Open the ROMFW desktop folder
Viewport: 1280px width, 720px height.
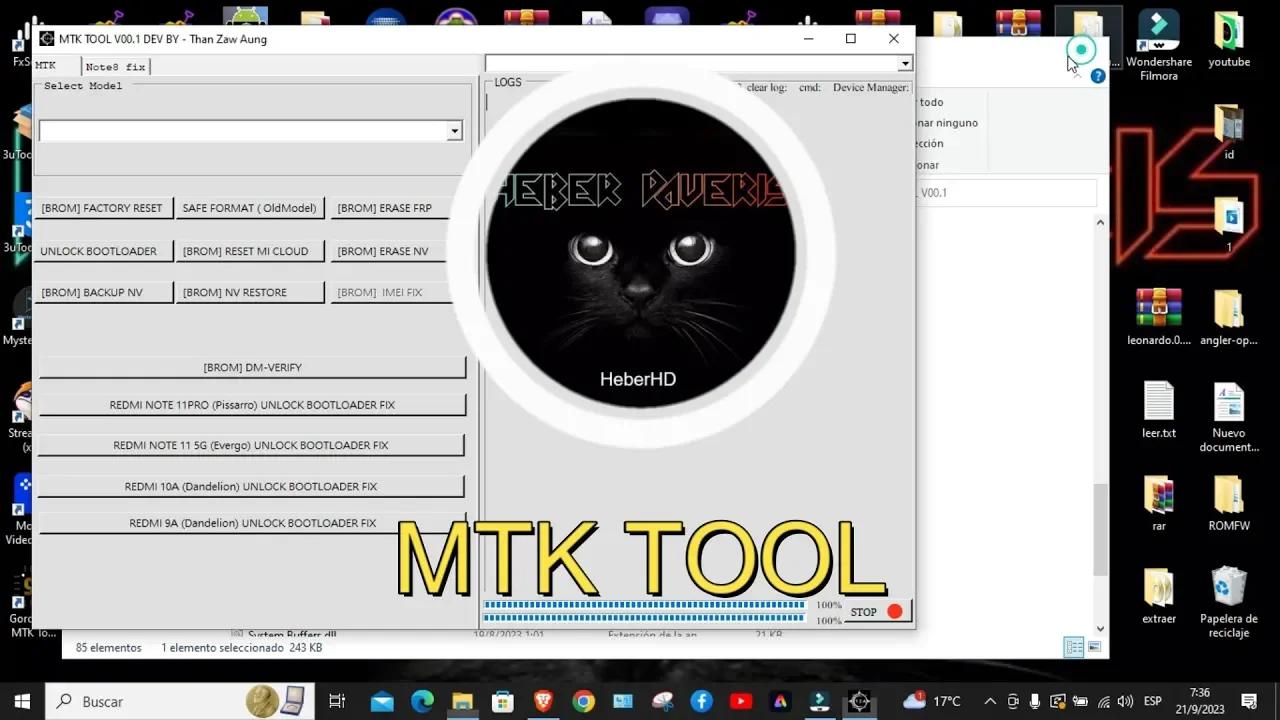[x=1228, y=495]
